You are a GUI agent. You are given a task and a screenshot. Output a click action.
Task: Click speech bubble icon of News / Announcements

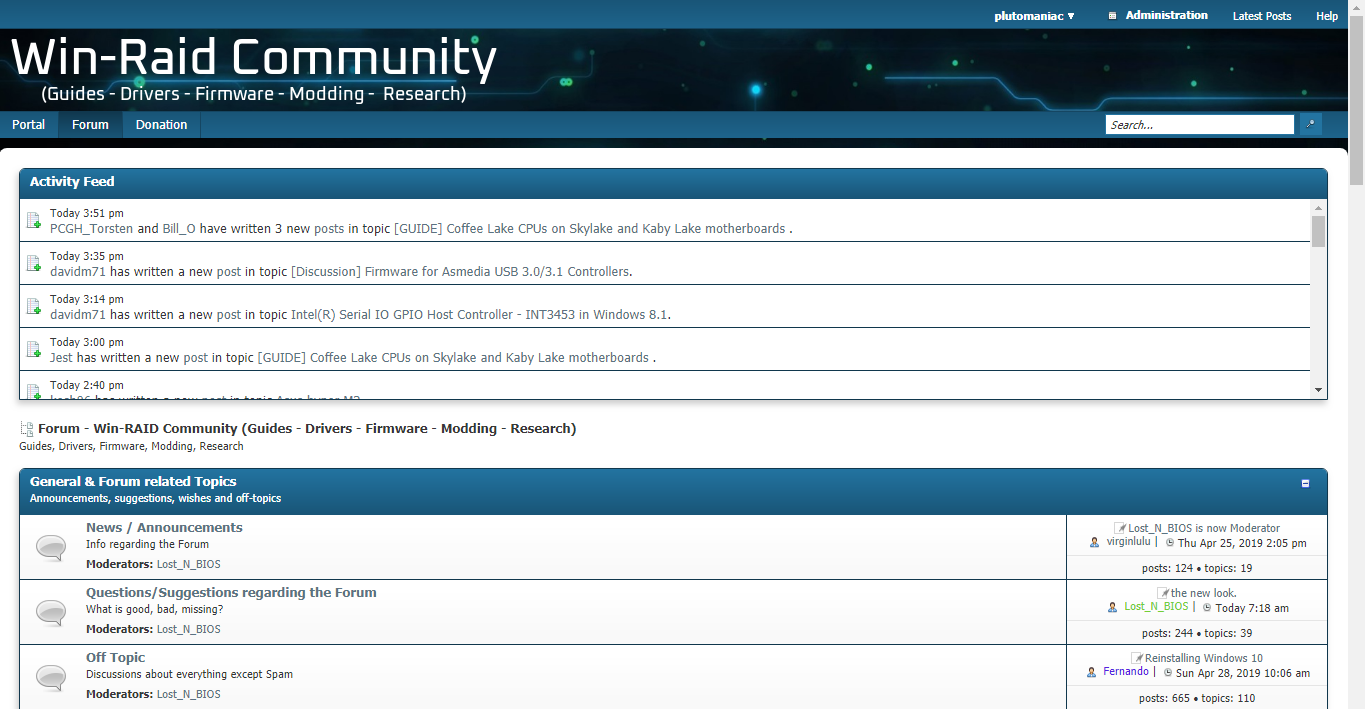point(51,547)
